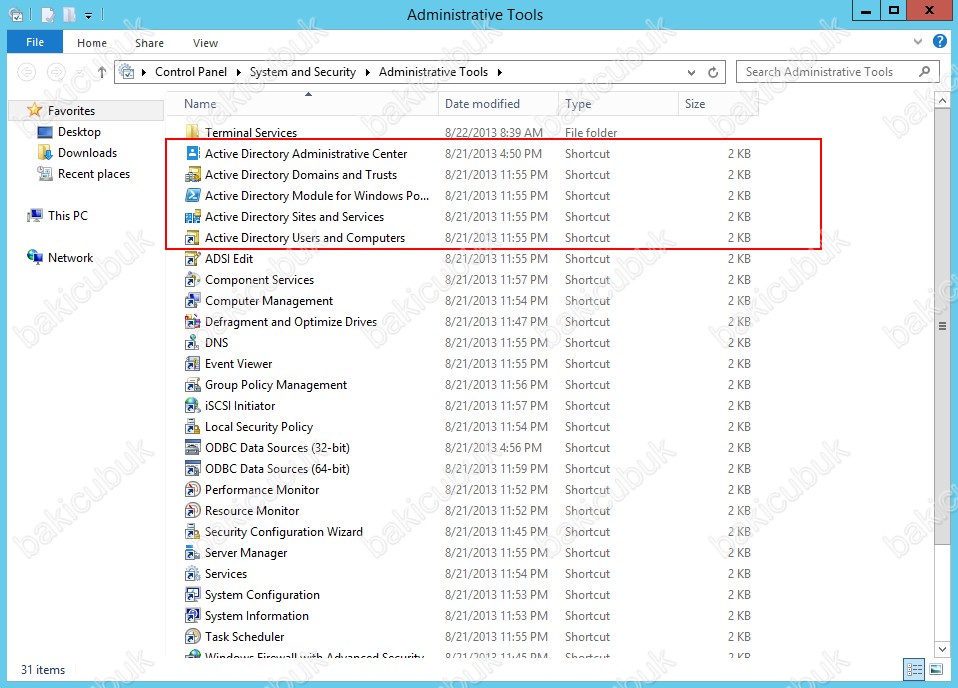Refresh the Administrative Tools folder view

click(713, 72)
